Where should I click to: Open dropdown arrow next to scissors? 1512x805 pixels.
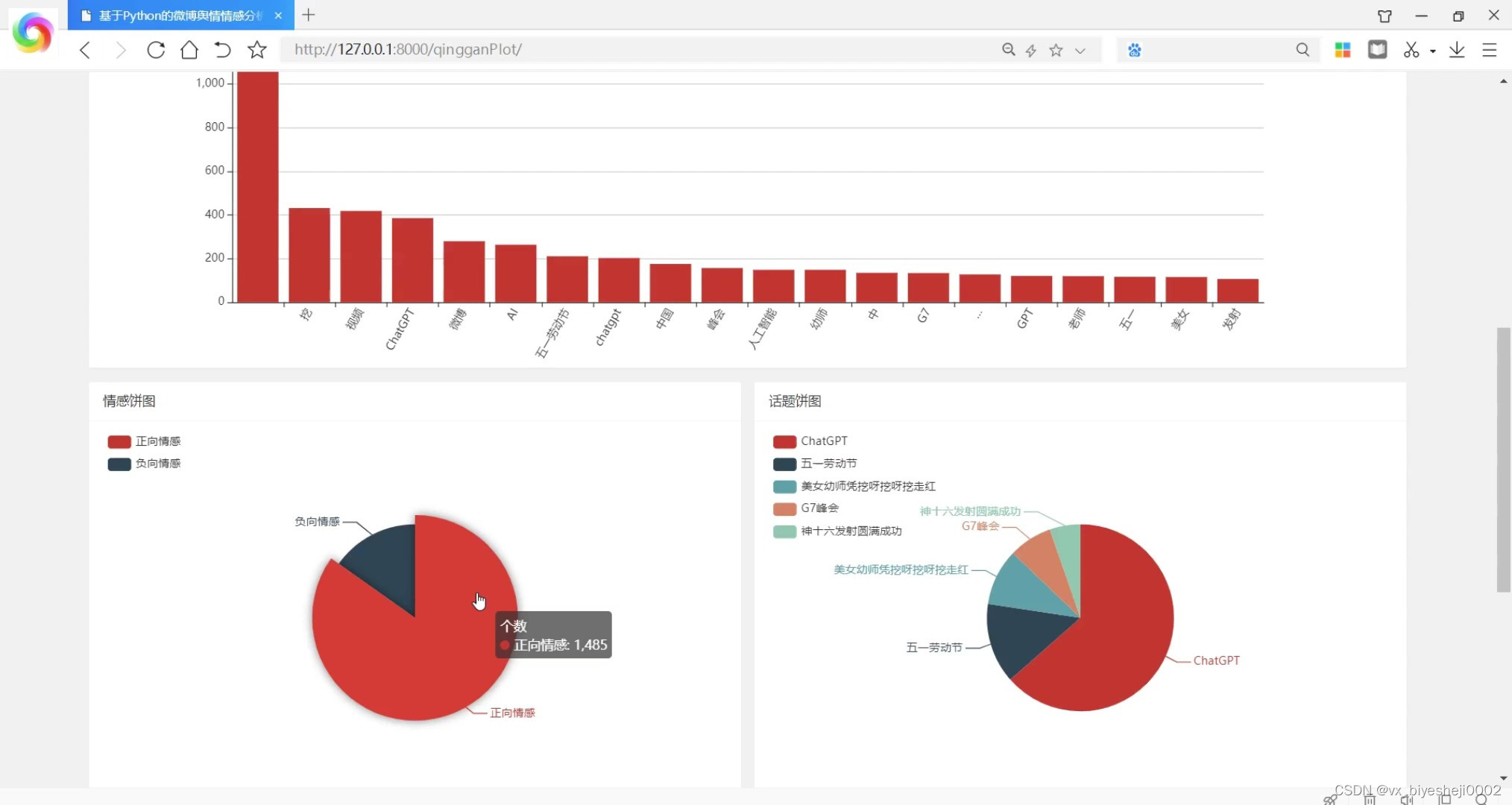point(1433,51)
